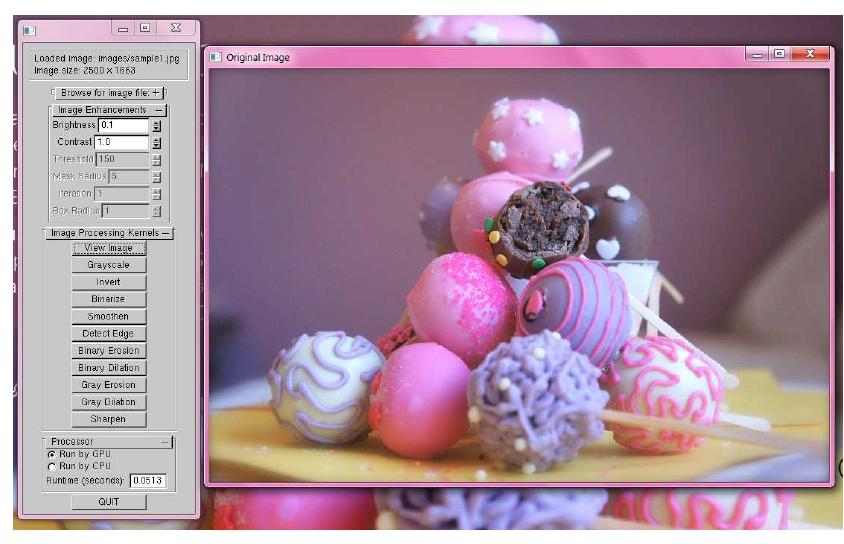Run the Detect Edge kernel

tap(109, 334)
